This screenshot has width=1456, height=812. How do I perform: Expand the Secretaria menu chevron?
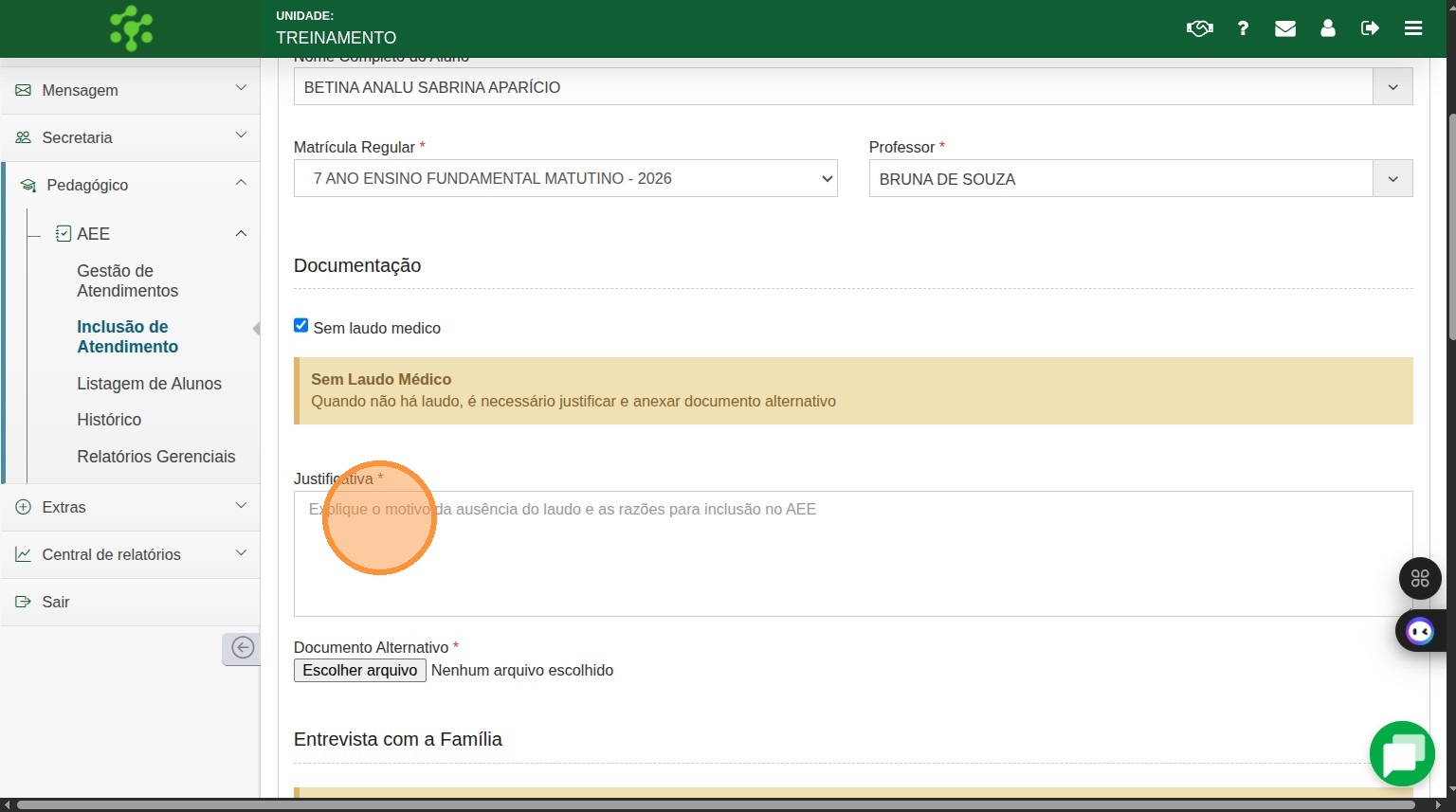tap(241, 135)
